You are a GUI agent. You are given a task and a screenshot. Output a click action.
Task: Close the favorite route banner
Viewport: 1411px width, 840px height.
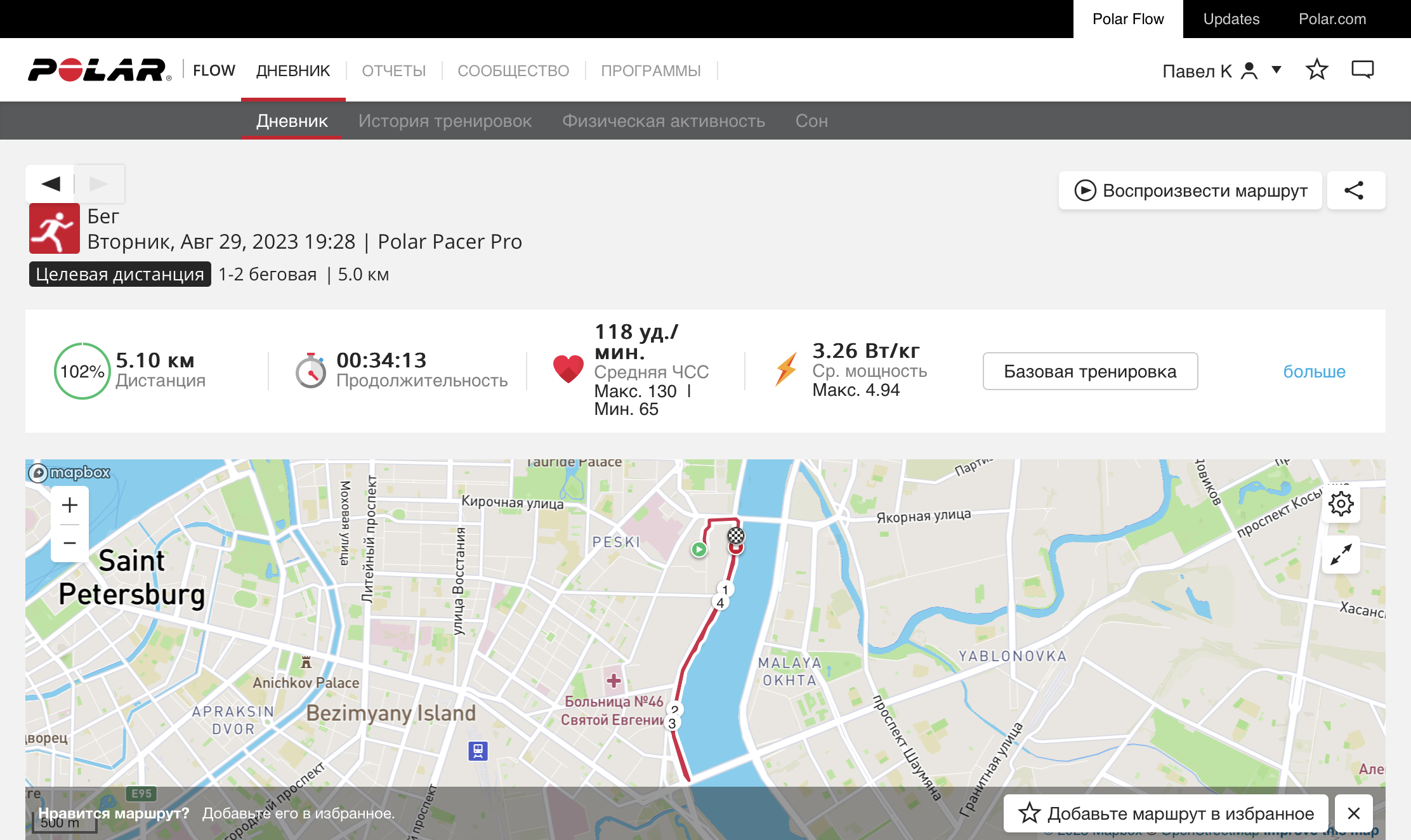point(1354,813)
